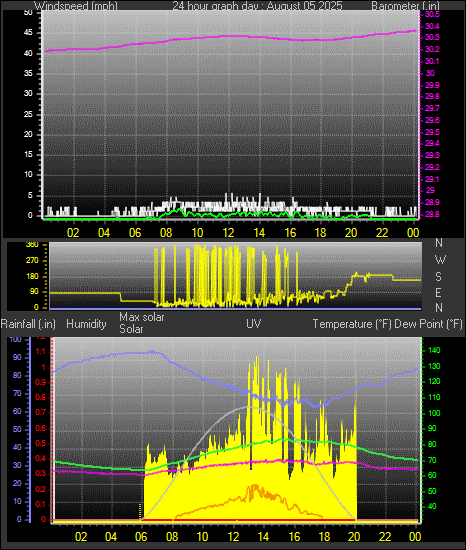
Task: Click the Windspeed (mph) axis title
Action: (76, 6)
